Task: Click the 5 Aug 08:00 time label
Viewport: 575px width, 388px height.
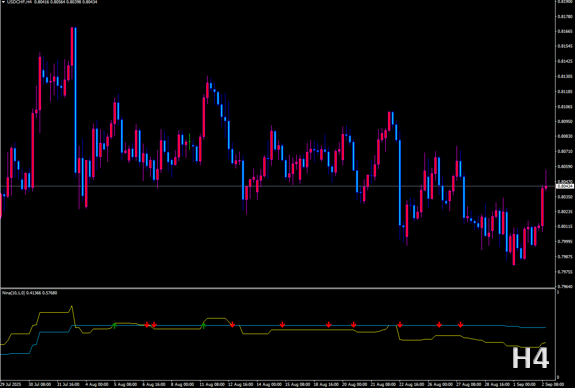Action: [x=125, y=384]
